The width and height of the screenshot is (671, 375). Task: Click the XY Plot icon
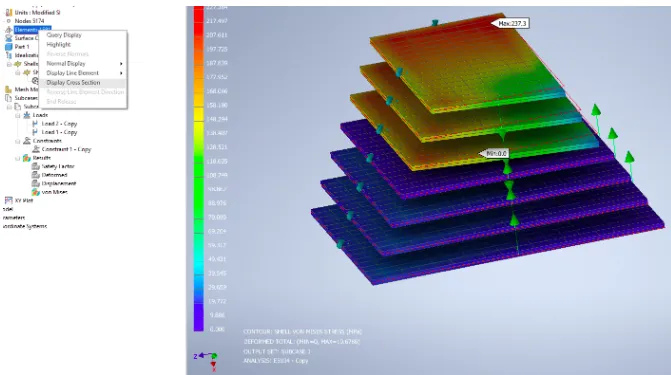(9, 200)
